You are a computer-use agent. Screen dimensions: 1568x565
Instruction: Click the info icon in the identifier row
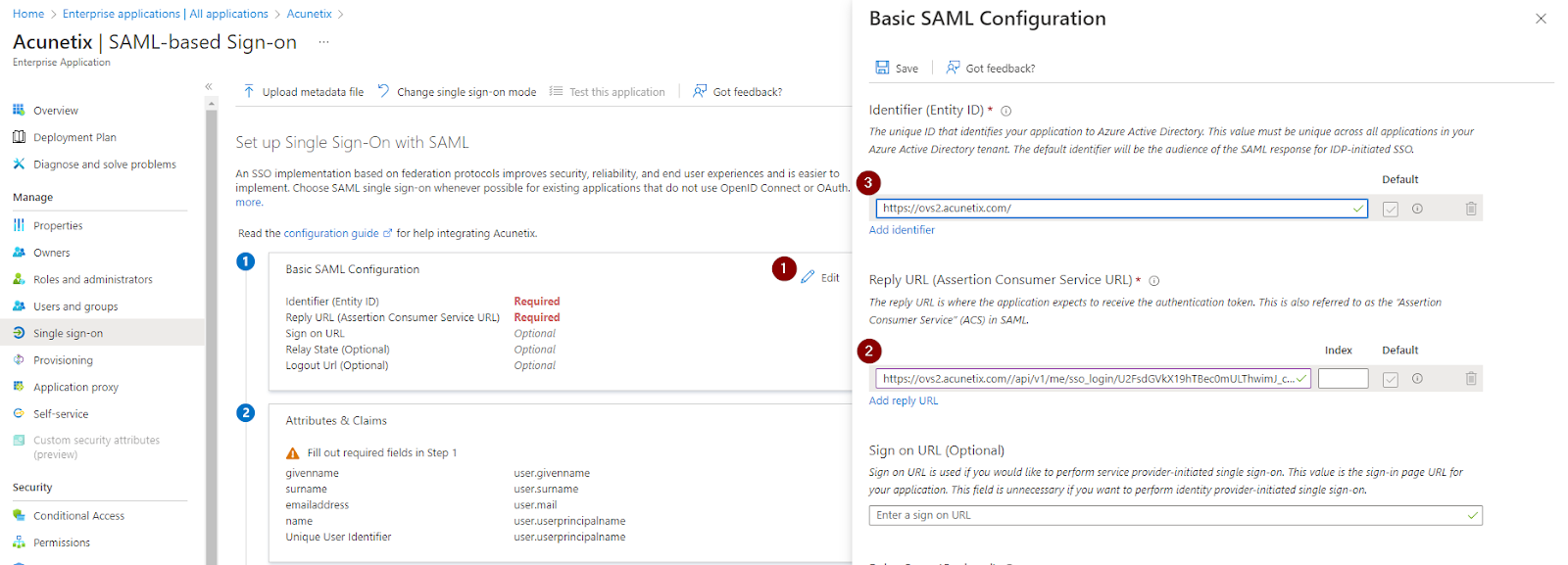coord(1417,209)
